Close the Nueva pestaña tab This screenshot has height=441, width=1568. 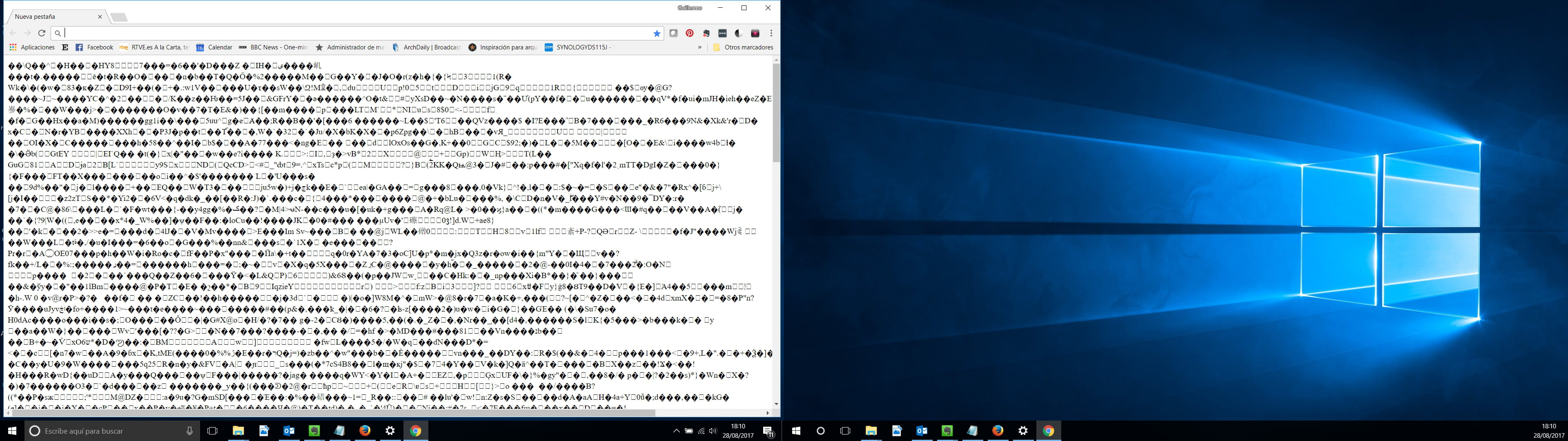[x=100, y=17]
